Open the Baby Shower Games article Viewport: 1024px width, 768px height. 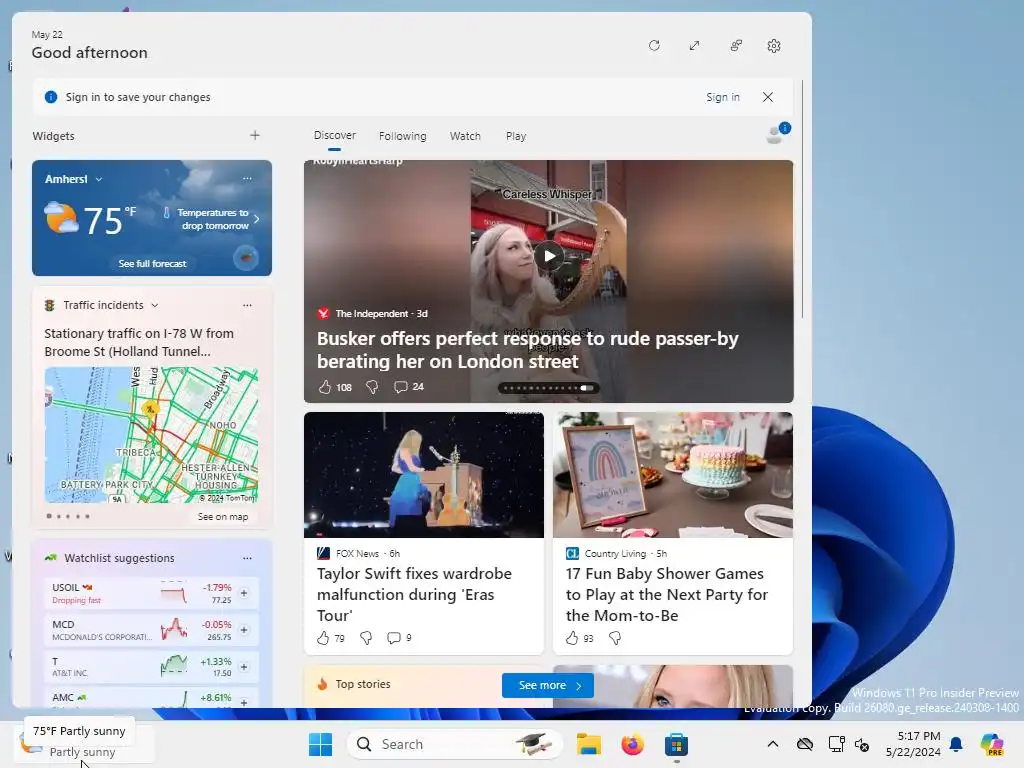(x=667, y=594)
